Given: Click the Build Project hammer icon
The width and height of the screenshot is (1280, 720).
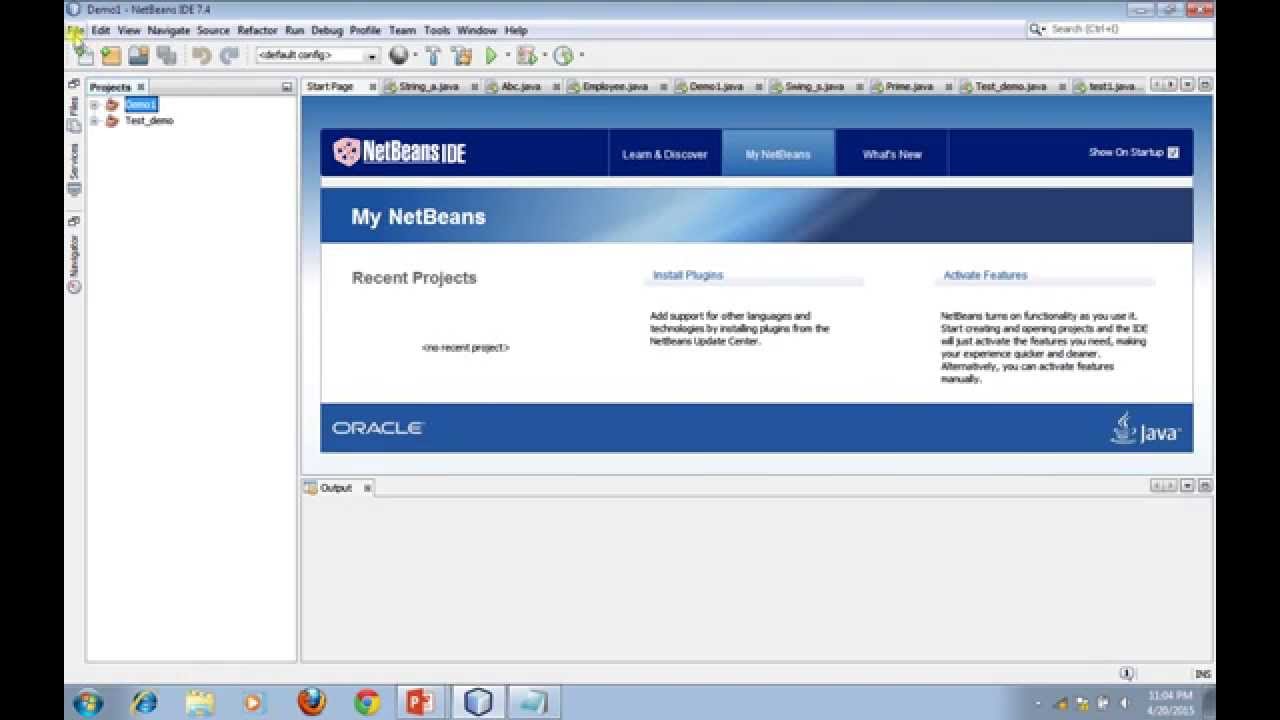Looking at the screenshot, I should coord(433,56).
